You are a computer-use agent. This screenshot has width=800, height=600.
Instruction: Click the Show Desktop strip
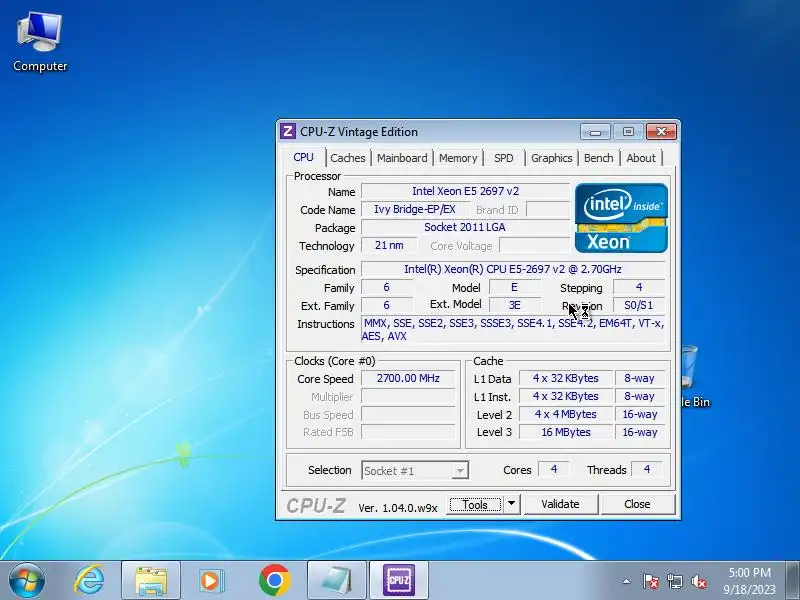pyautogui.click(x=793, y=580)
